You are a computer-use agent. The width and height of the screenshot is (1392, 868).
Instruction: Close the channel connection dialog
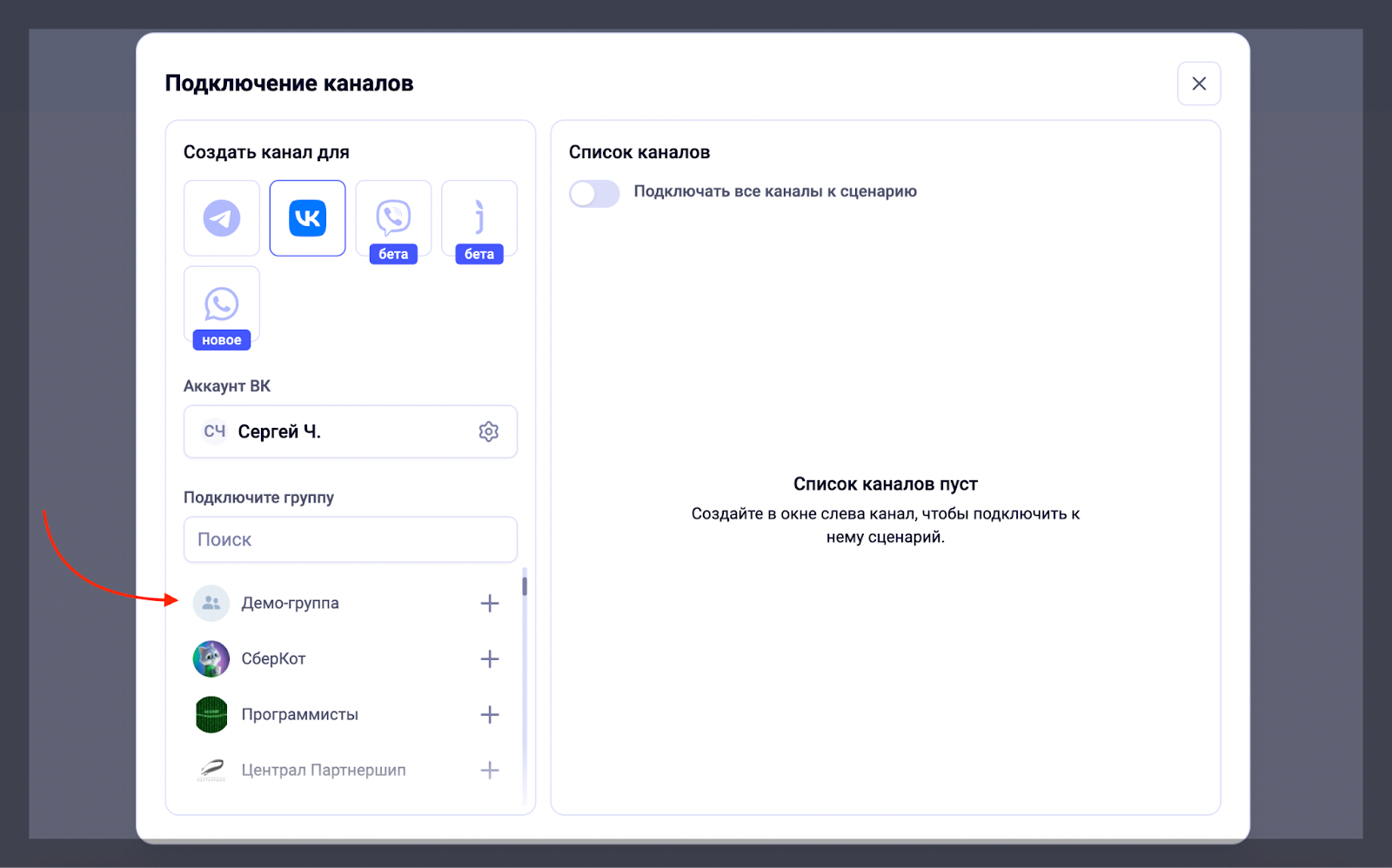(1199, 83)
